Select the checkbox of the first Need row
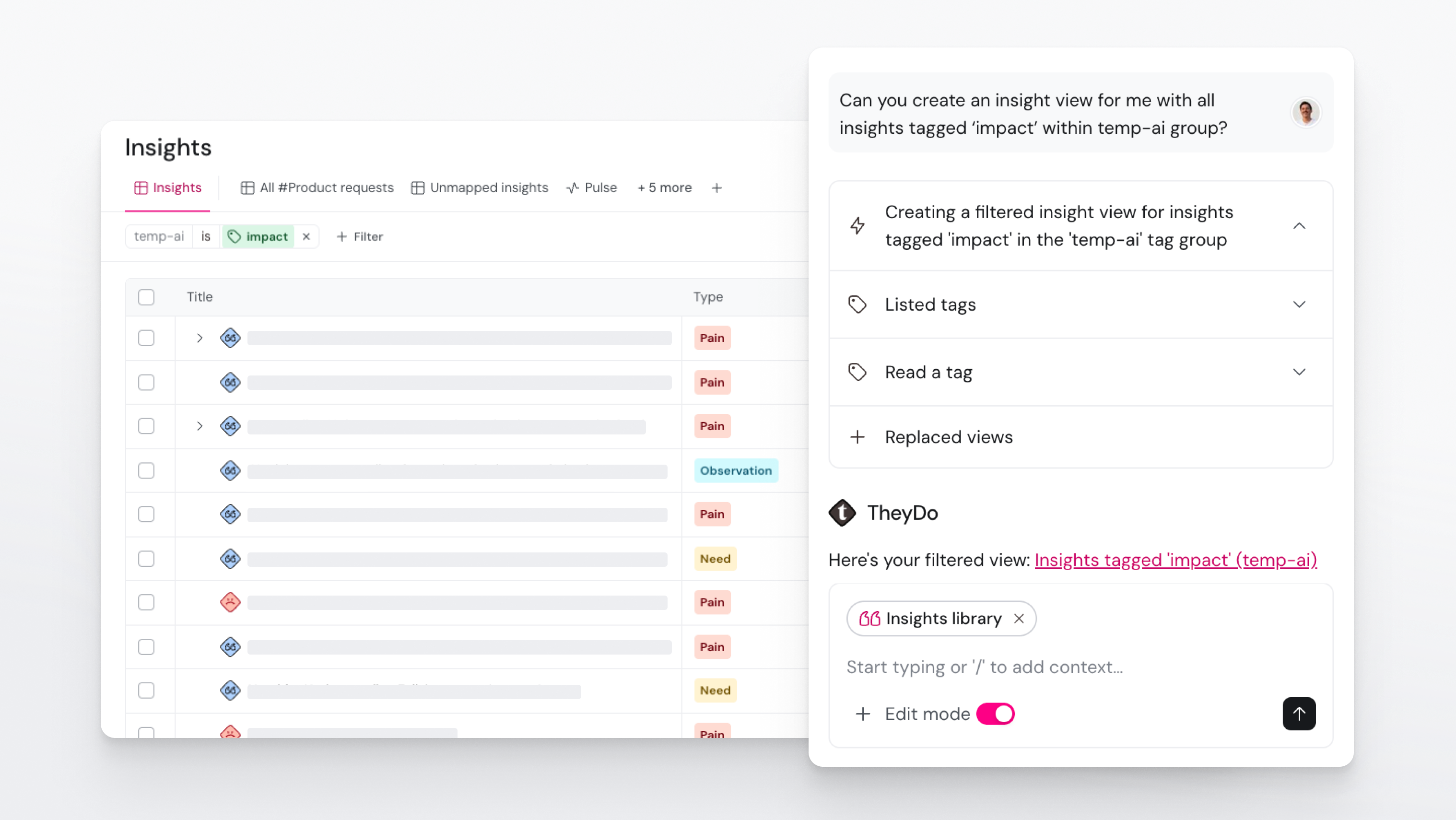1456x820 pixels. point(146,559)
